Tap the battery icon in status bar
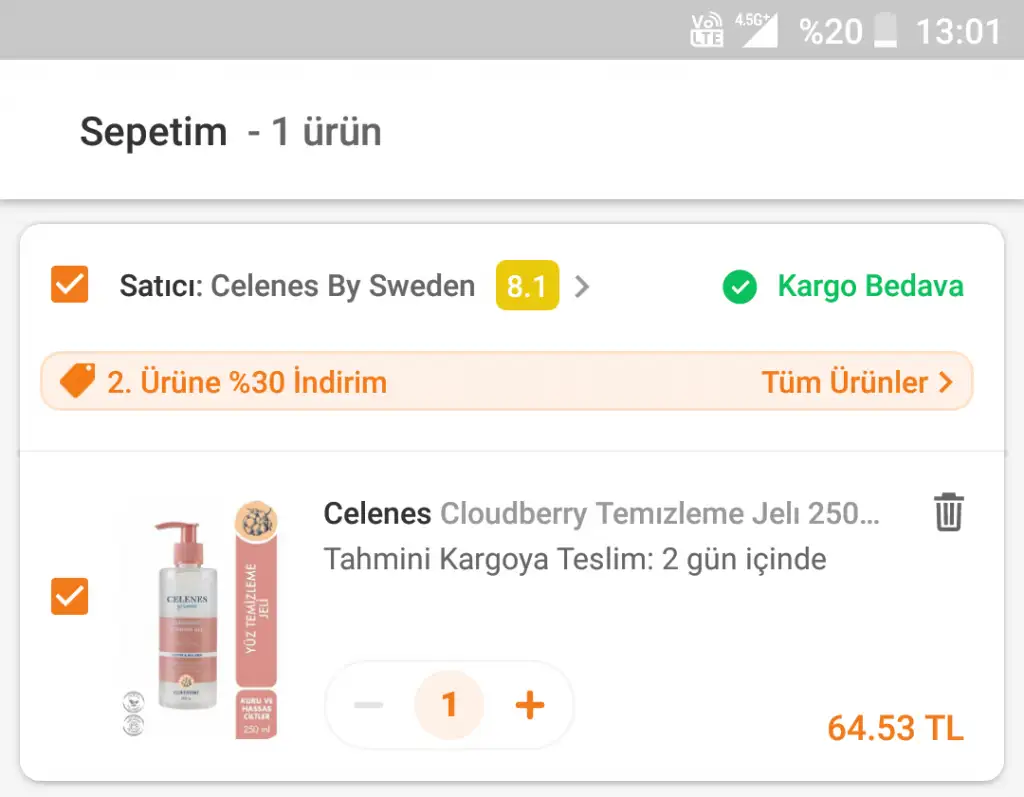1024x797 pixels. 886,31
